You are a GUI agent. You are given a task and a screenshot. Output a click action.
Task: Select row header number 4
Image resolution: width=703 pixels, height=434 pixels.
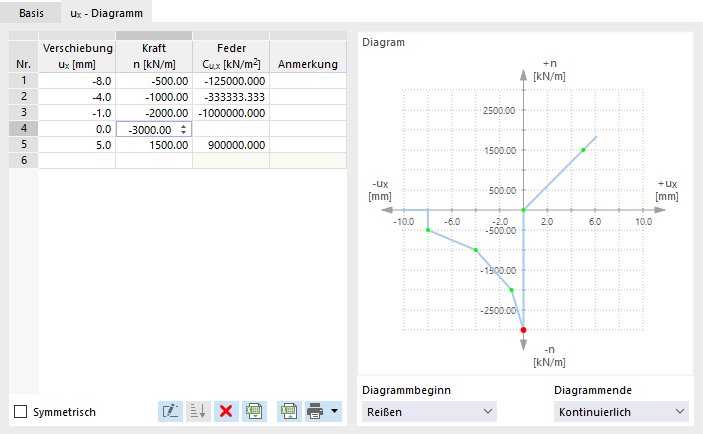coord(24,129)
